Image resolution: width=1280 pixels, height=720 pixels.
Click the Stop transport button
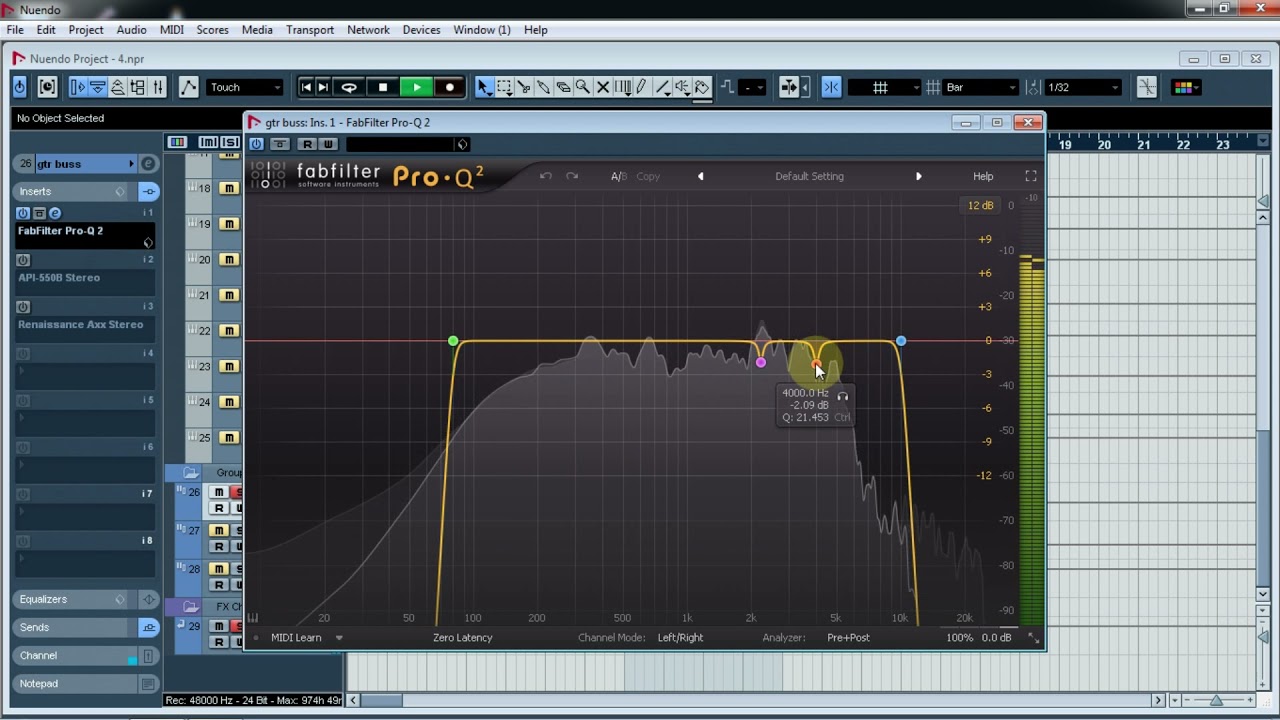(x=382, y=87)
